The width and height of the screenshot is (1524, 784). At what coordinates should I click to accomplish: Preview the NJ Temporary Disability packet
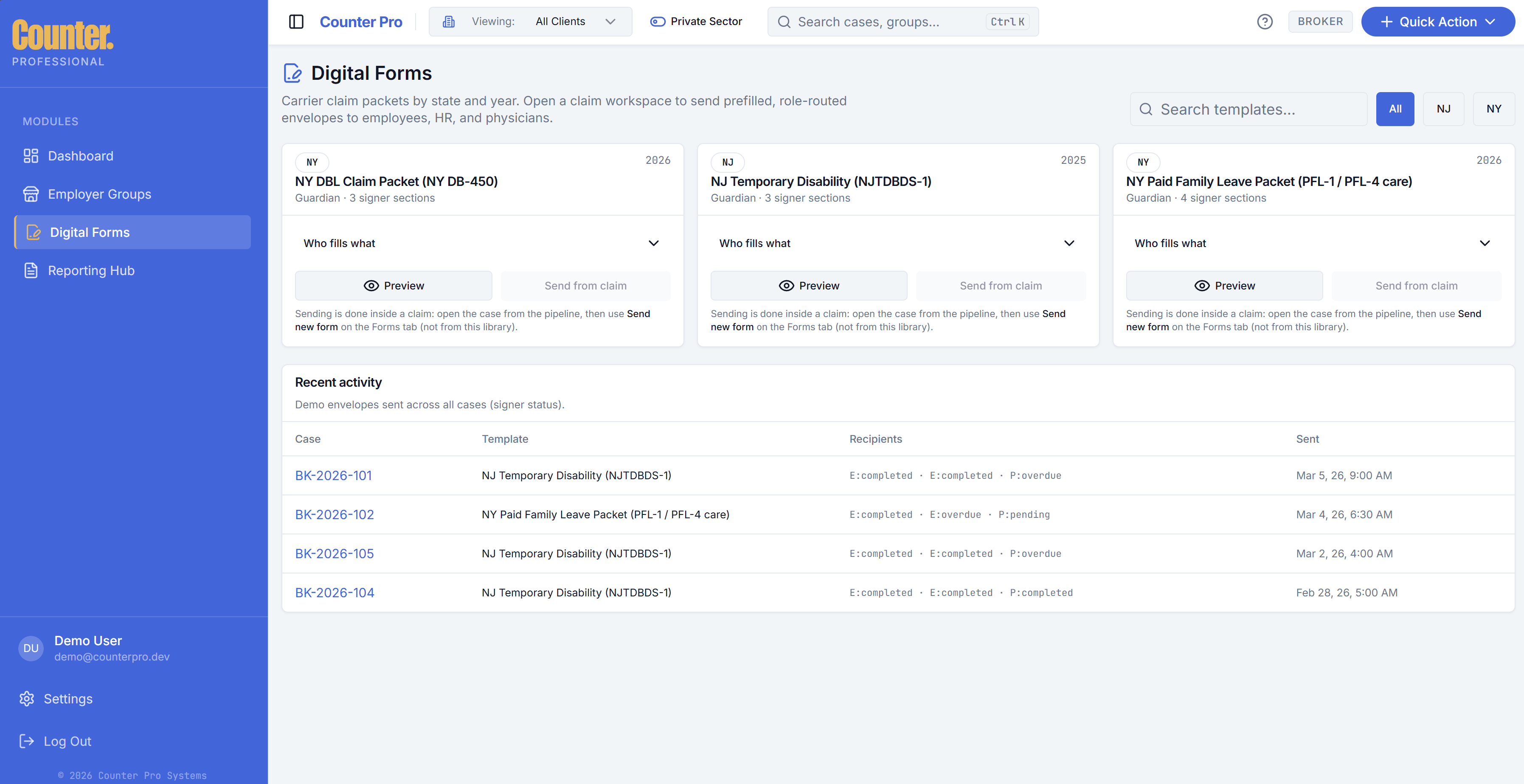click(809, 285)
